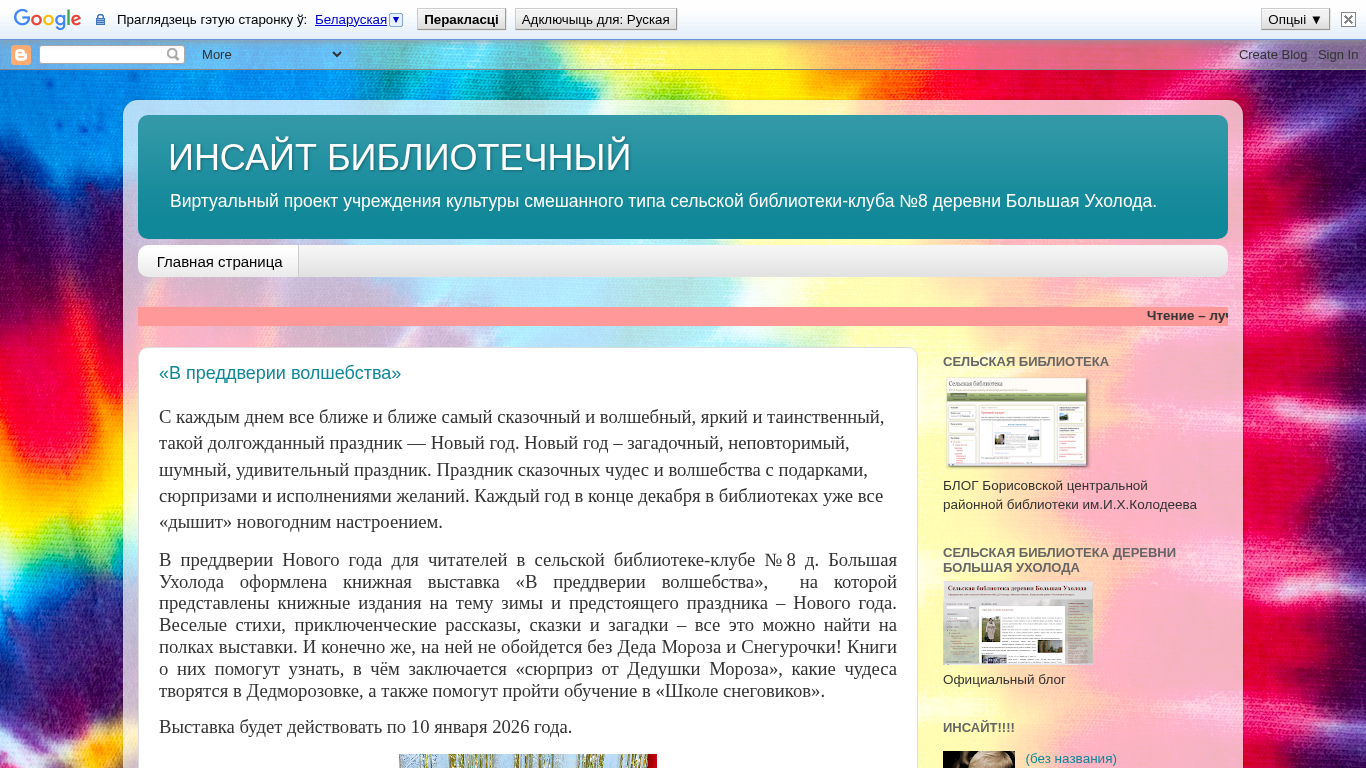Click the Sign In link
Image resolution: width=1366 pixels, height=768 pixels.
(x=1338, y=55)
